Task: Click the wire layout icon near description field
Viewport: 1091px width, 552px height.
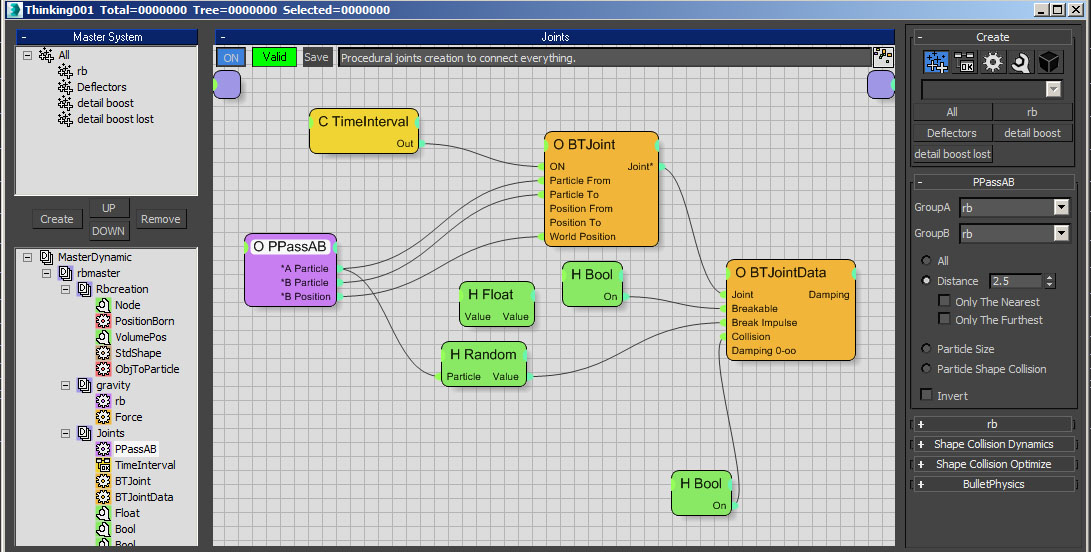Action: coord(882,57)
